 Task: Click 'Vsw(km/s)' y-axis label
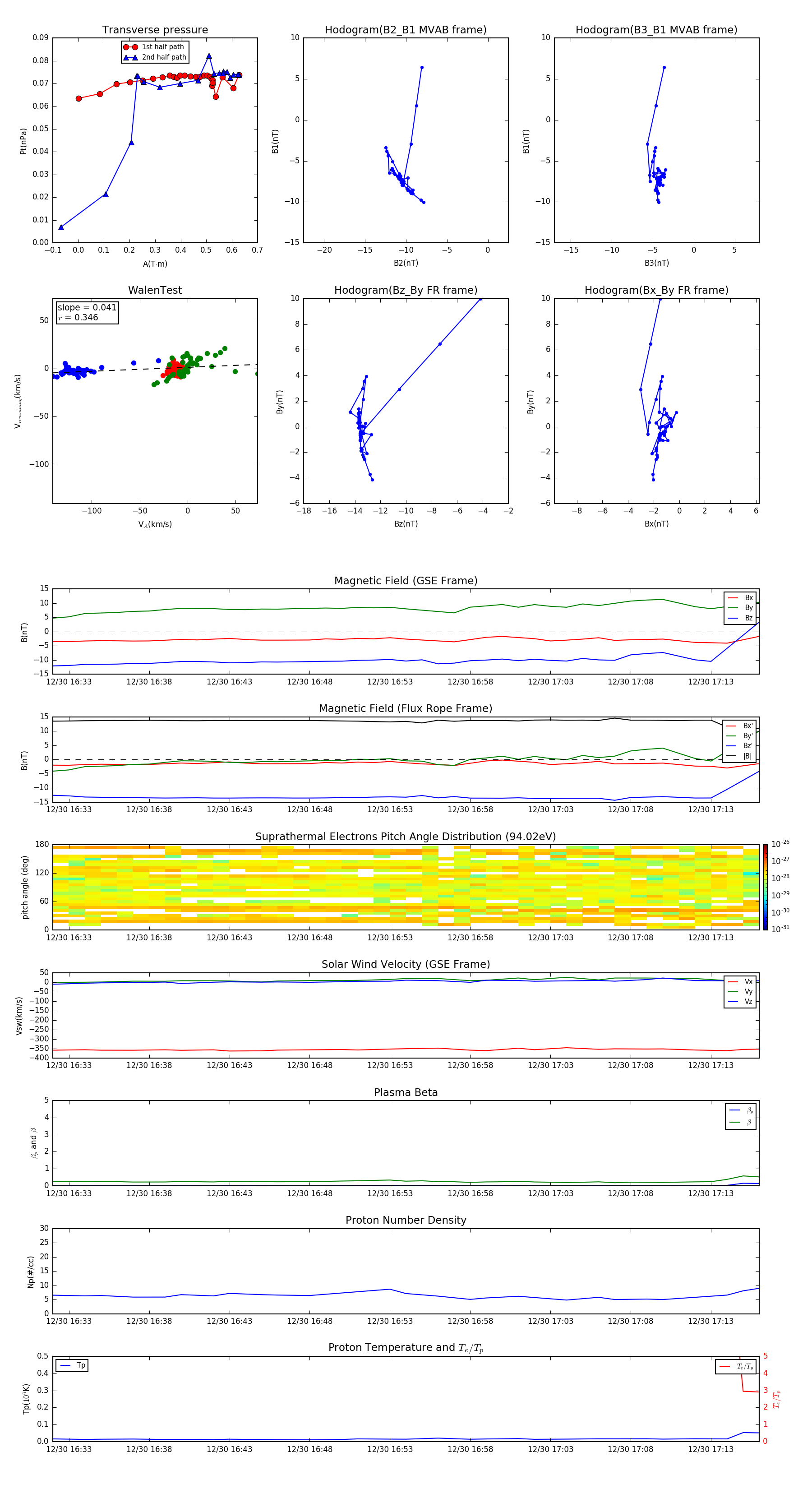[18, 1016]
